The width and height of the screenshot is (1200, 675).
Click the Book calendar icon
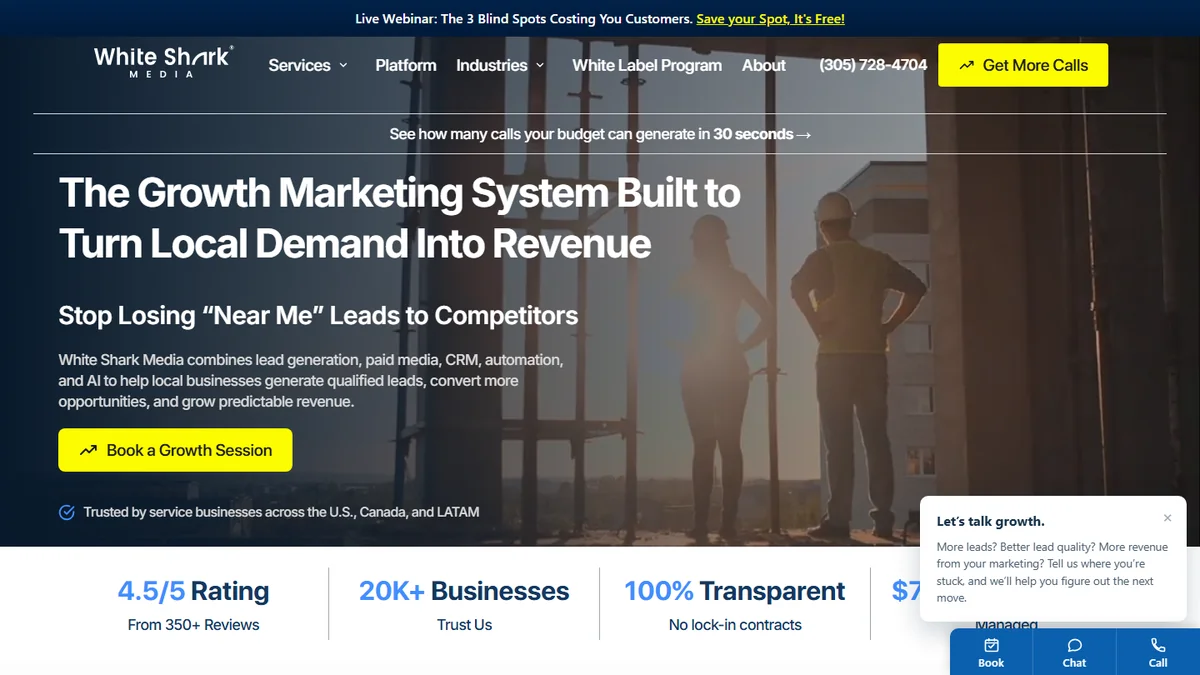pos(991,646)
